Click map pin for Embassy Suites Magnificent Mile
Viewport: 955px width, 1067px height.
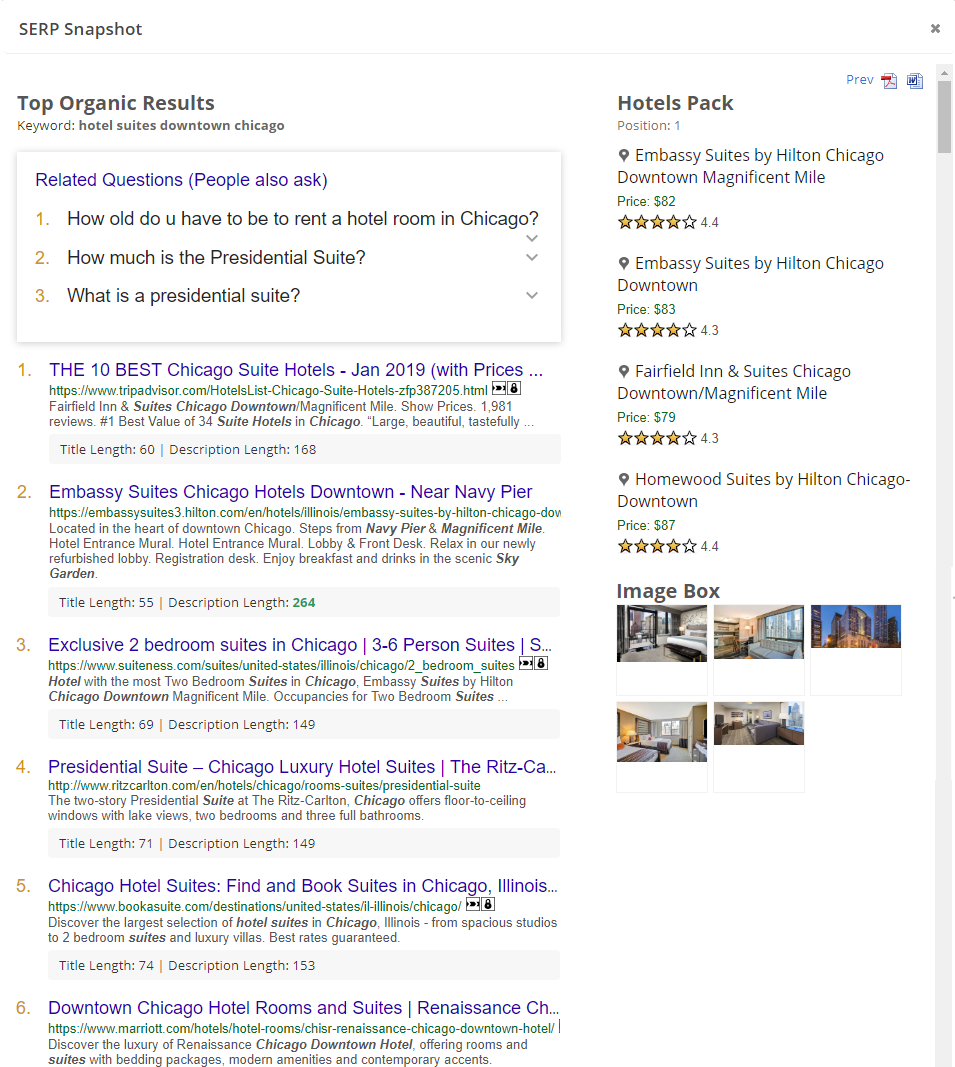pyautogui.click(x=624, y=156)
